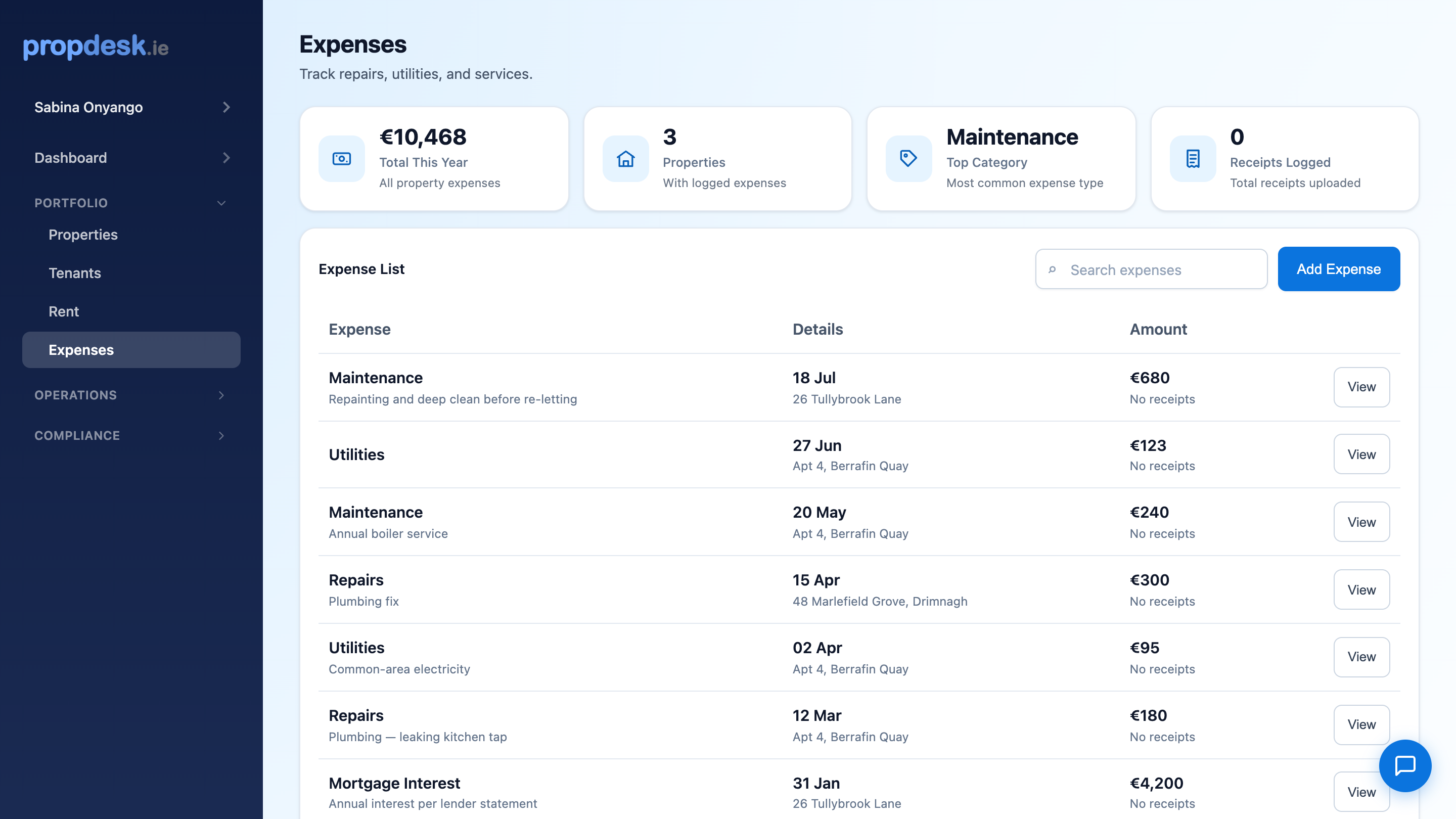
Task: Click the €4,200 amount
Action: [1156, 783]
